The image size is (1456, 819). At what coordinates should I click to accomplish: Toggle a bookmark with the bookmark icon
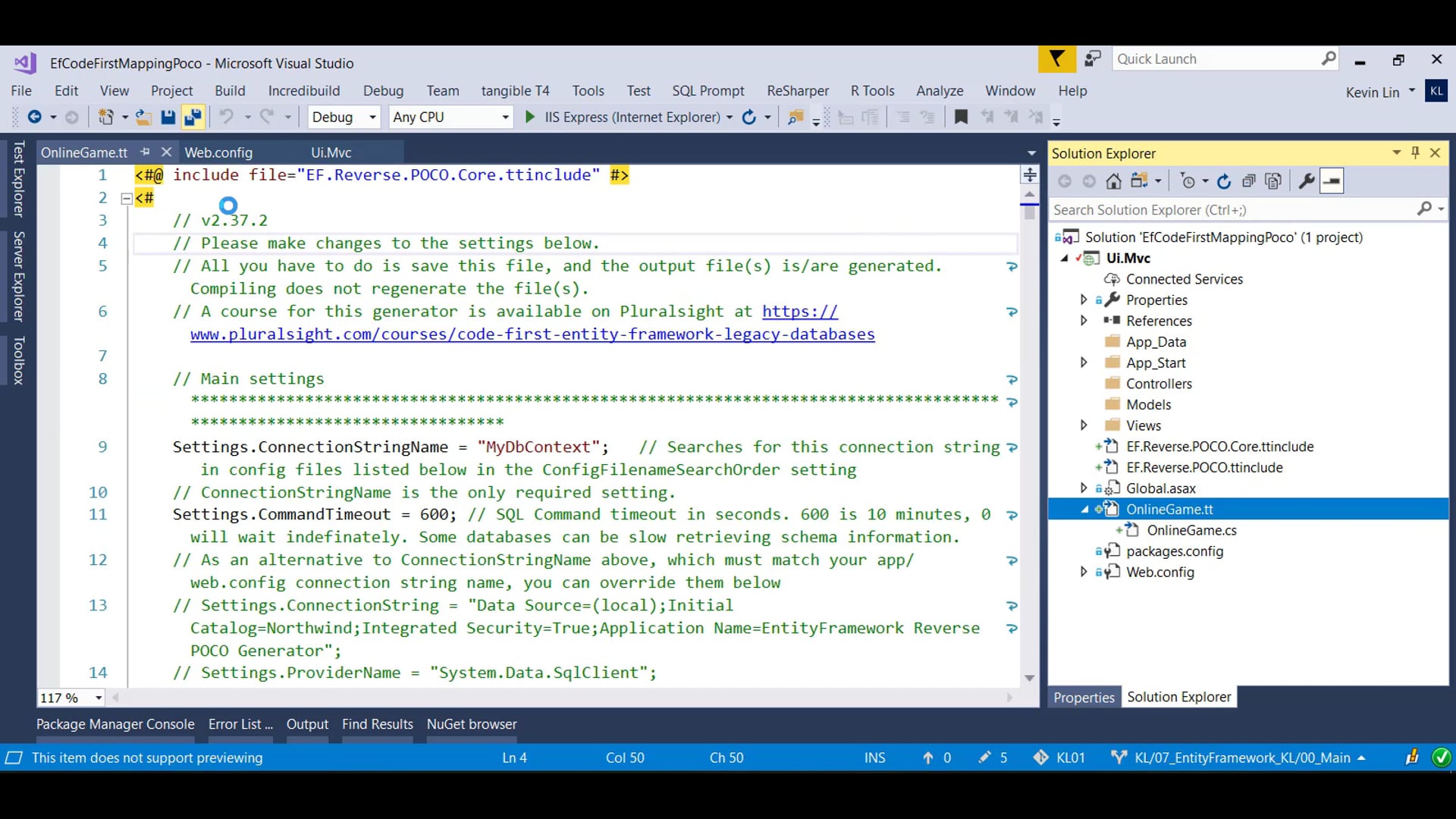point(961,117)
